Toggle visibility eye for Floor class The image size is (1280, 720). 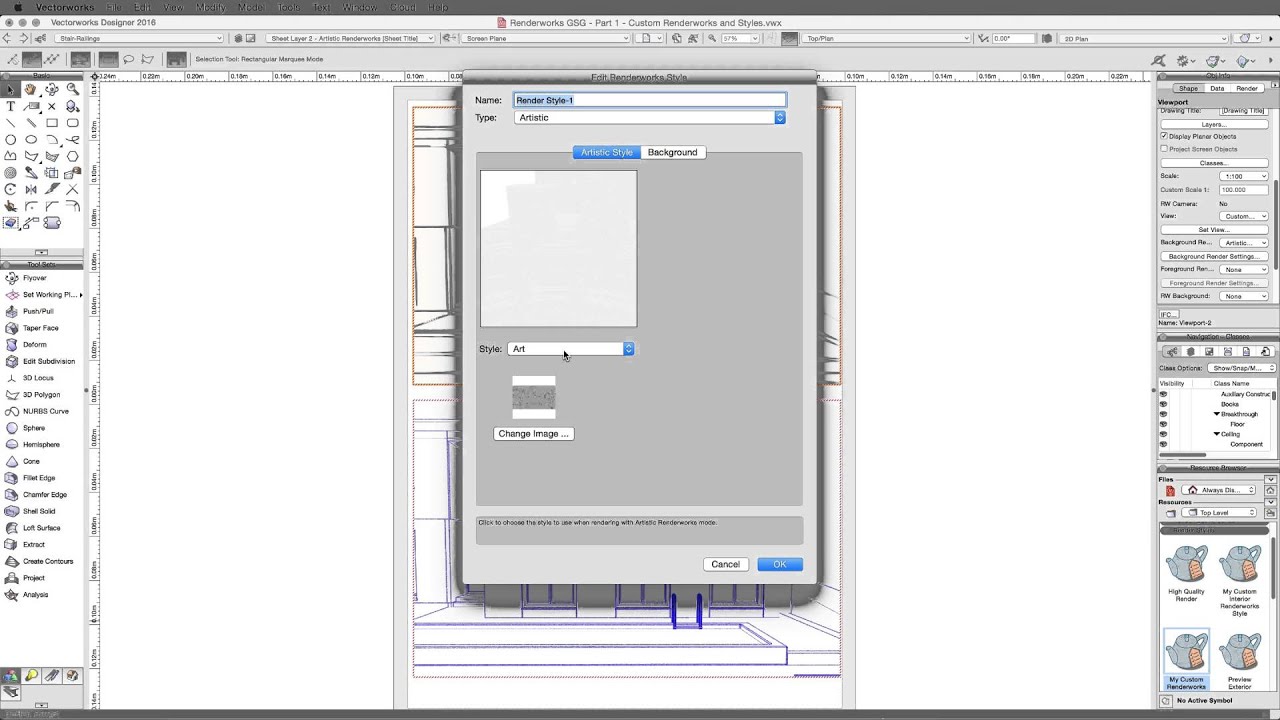pyautogui.click(x=1163, y=424)
